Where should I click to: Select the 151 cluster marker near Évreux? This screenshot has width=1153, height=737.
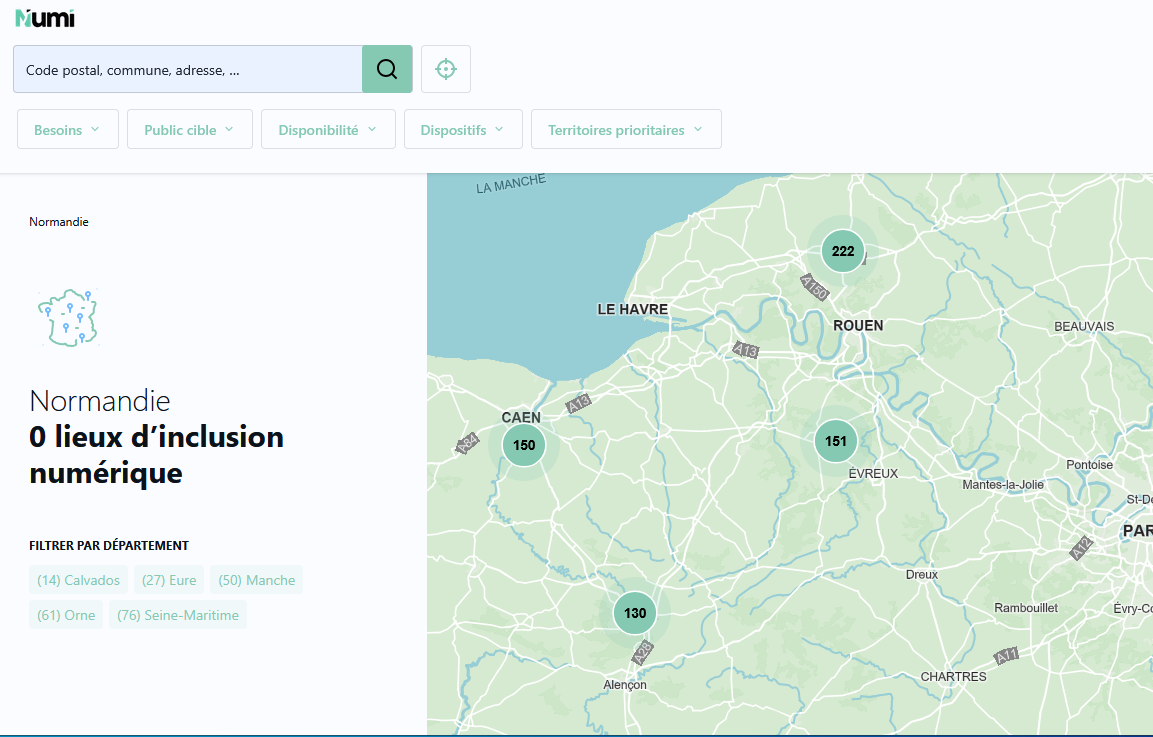click(836, 441)
